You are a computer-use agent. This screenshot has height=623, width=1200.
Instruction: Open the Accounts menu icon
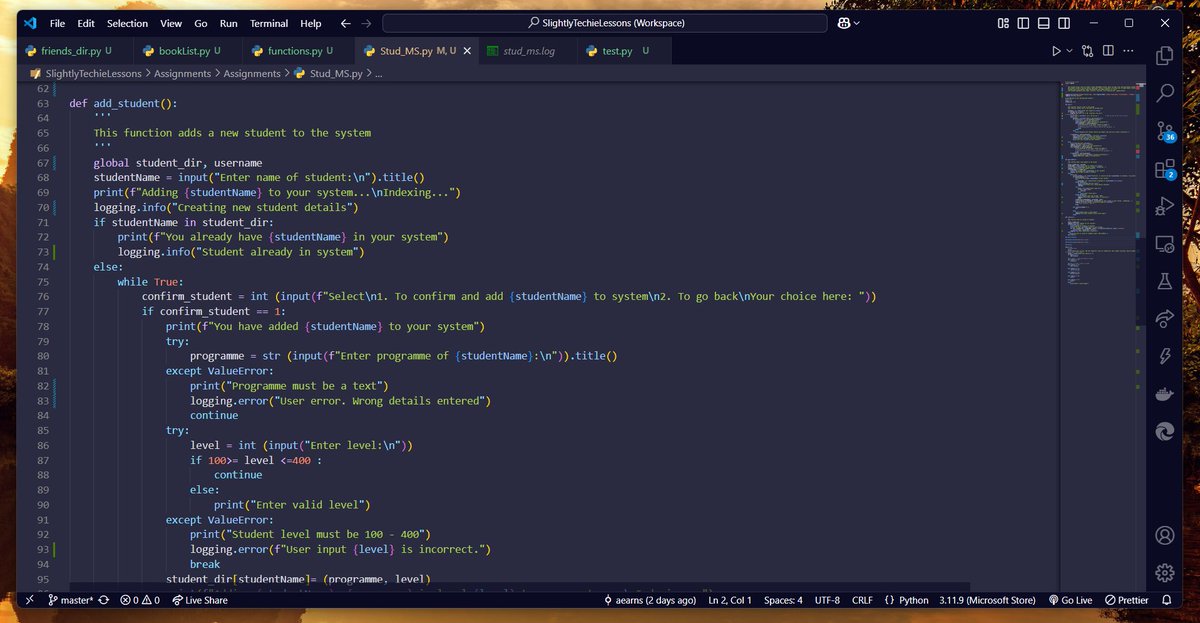click(1164, 535)
